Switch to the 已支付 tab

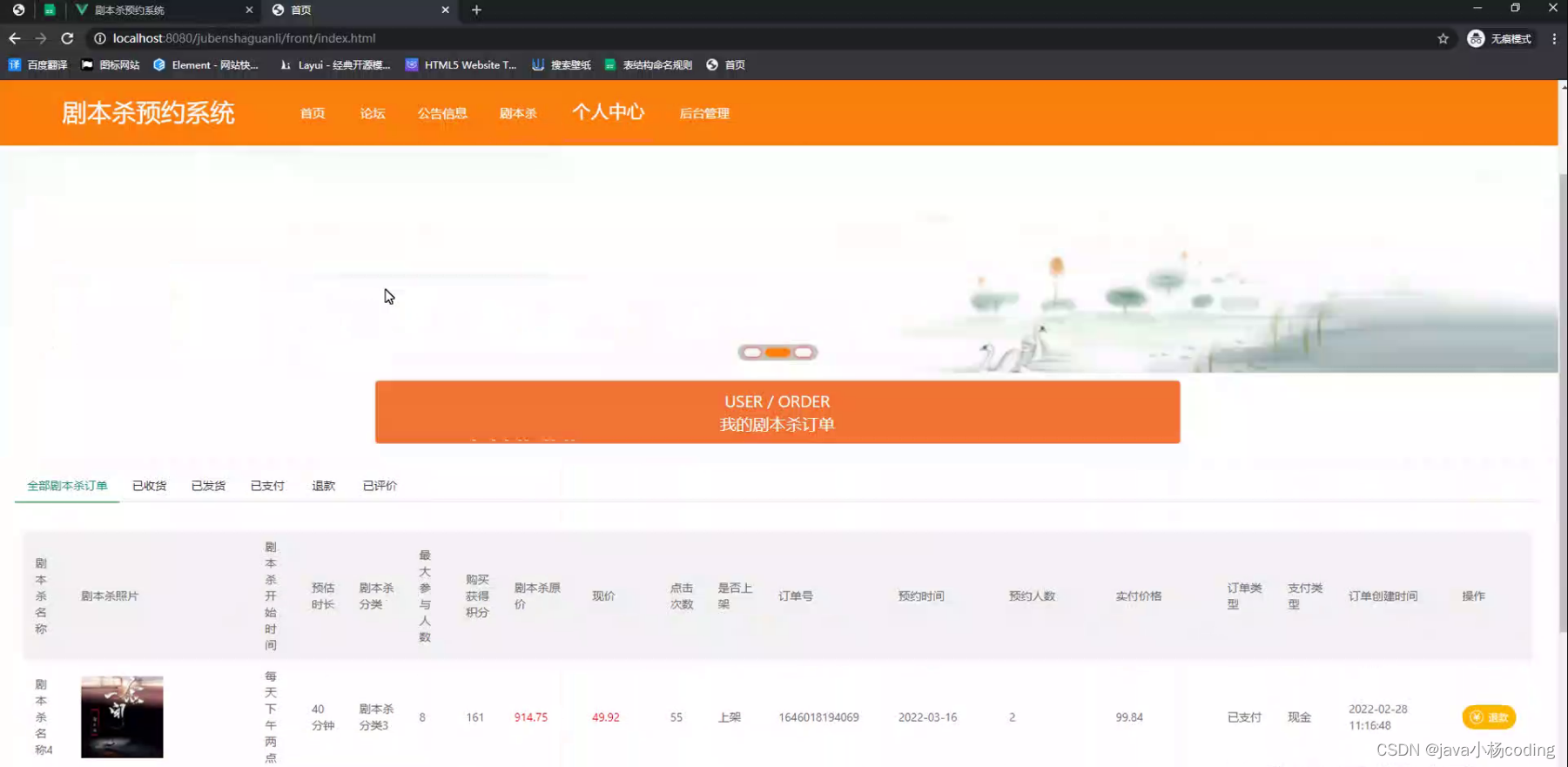[267, 486]
